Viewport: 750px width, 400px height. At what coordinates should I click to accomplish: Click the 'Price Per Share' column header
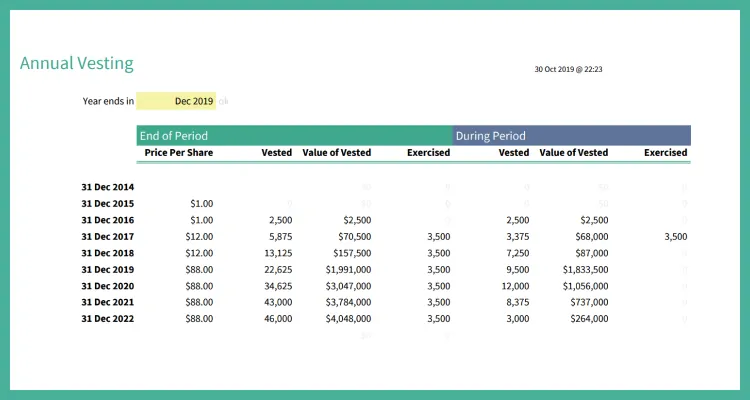point(179,153)
